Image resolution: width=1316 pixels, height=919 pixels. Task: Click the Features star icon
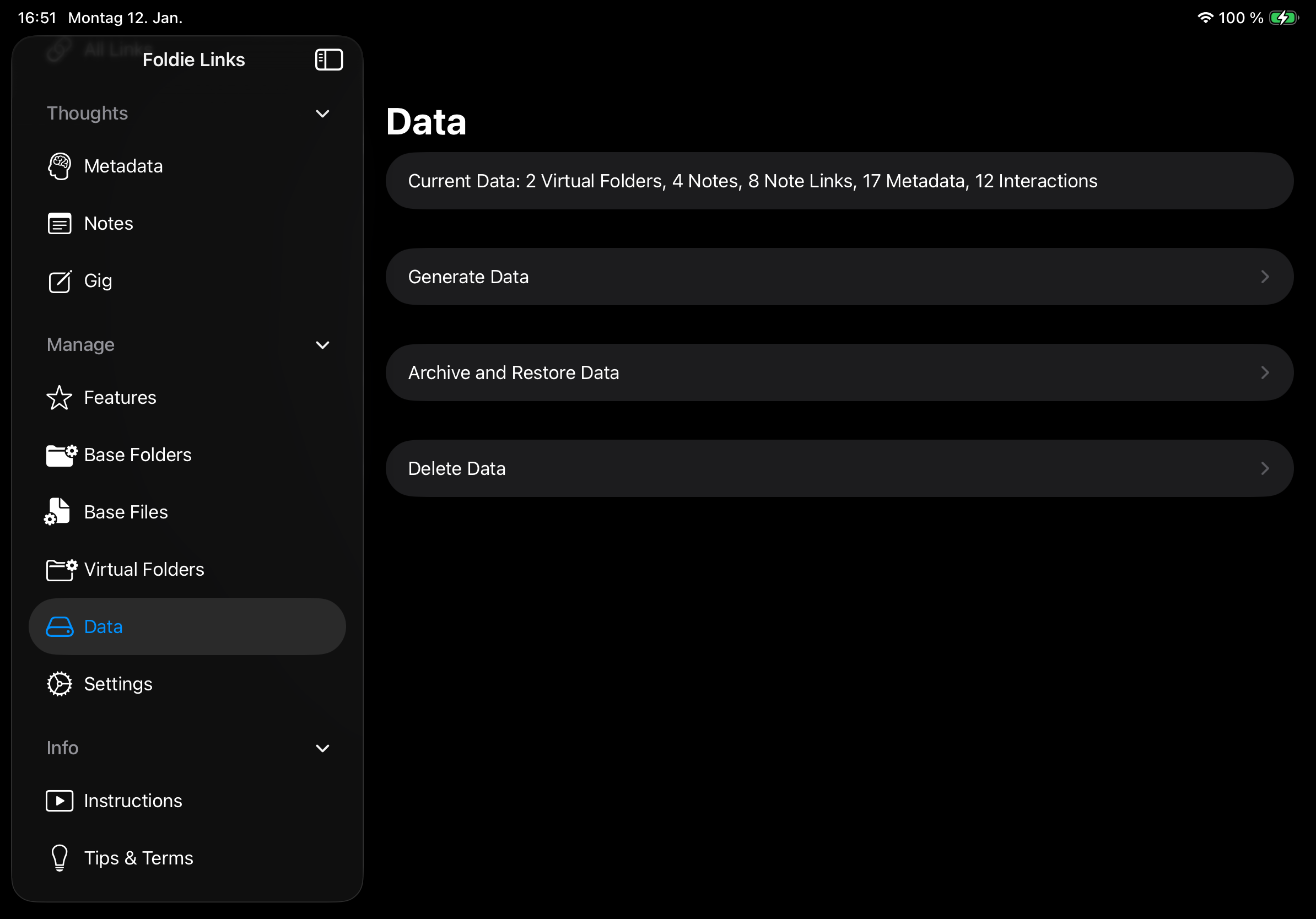[x=59, y=397]
